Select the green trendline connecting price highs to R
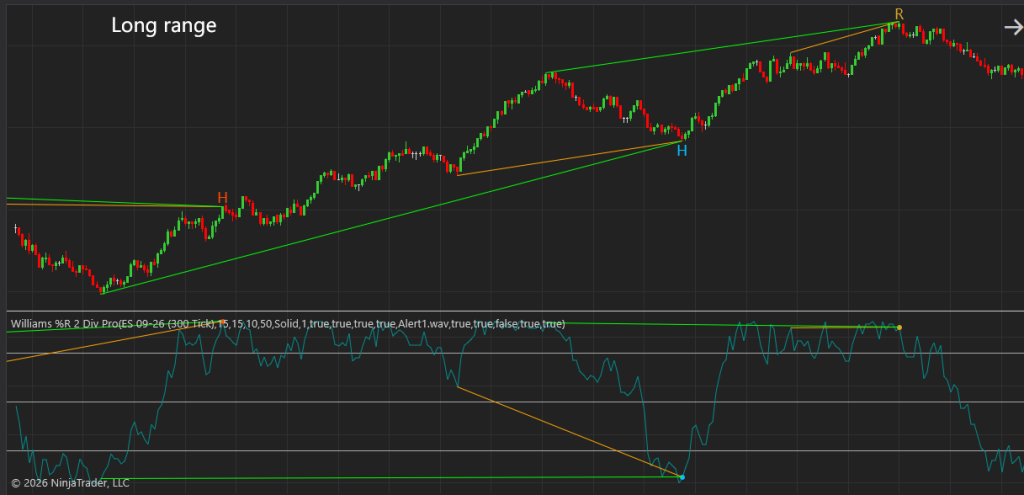1024x495 pixels. click(x=722, y=47)
